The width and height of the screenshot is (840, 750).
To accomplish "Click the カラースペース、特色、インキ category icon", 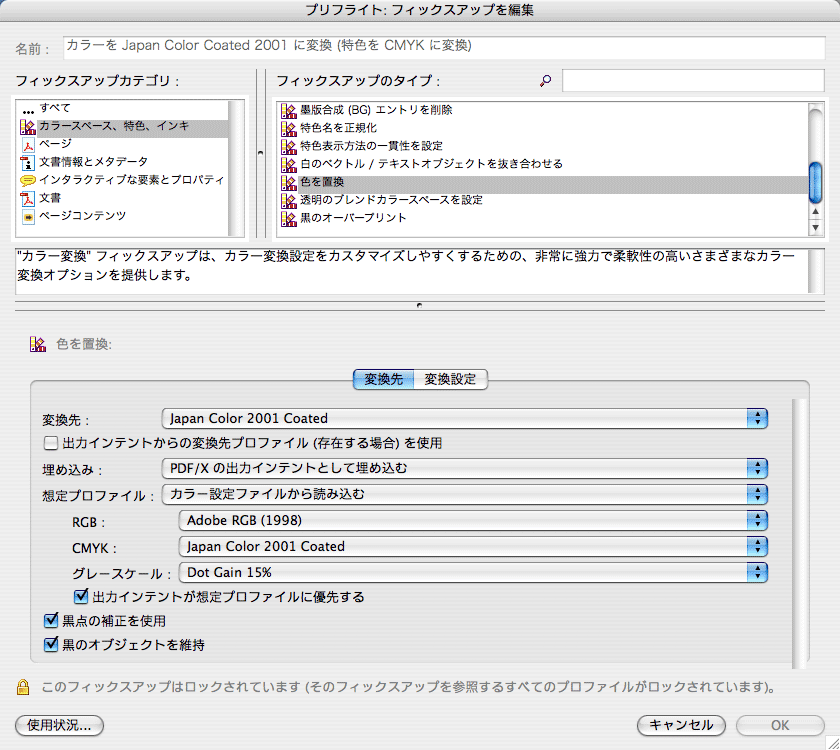I will tap(28, 127).
